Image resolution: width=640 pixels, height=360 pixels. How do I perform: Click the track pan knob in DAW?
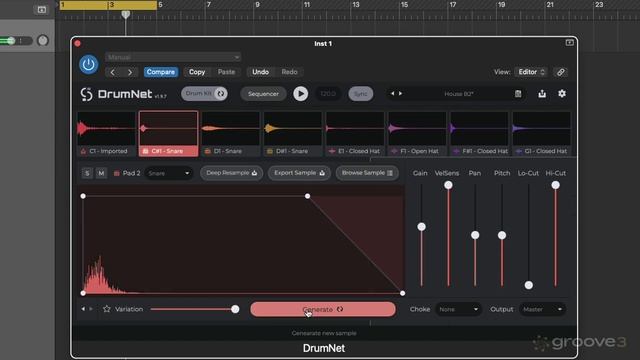click(x=42, y=40)
